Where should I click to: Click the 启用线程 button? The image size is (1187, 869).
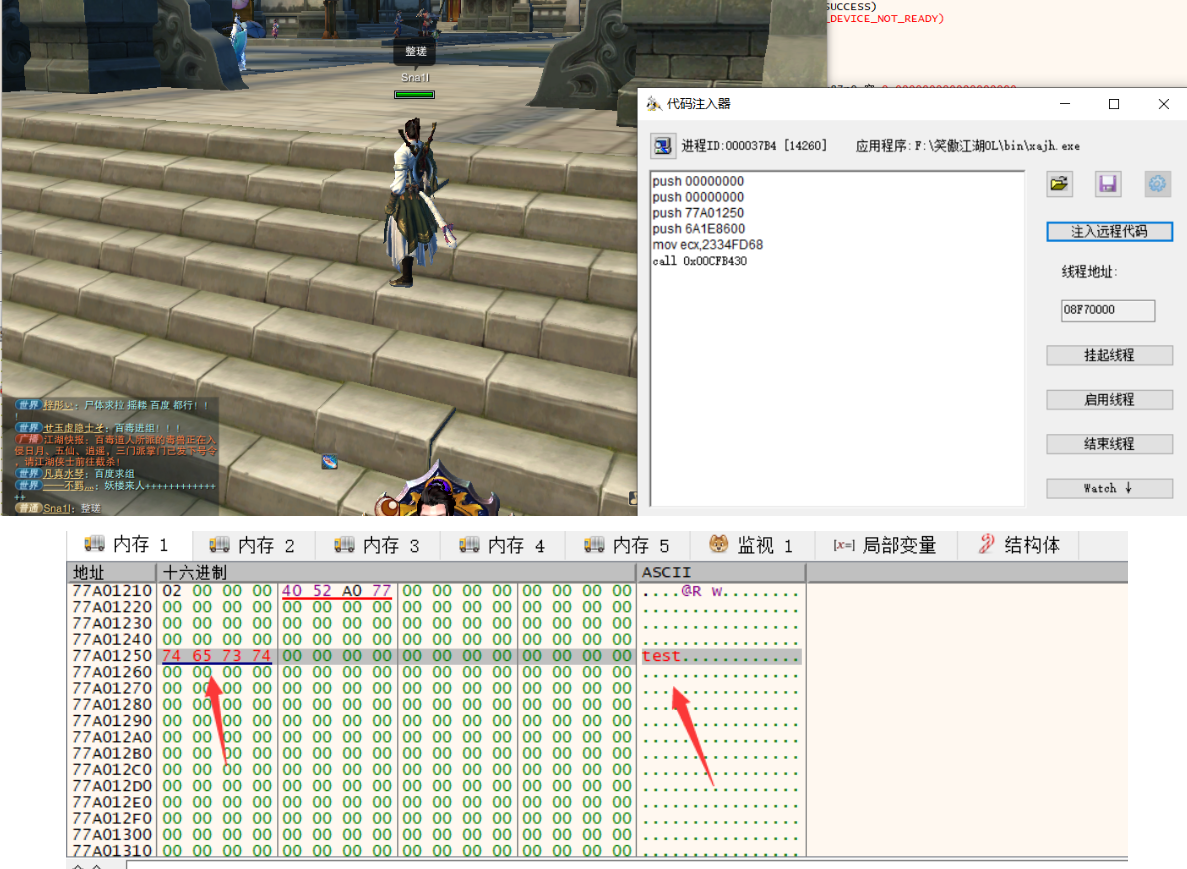[1109, 400]
